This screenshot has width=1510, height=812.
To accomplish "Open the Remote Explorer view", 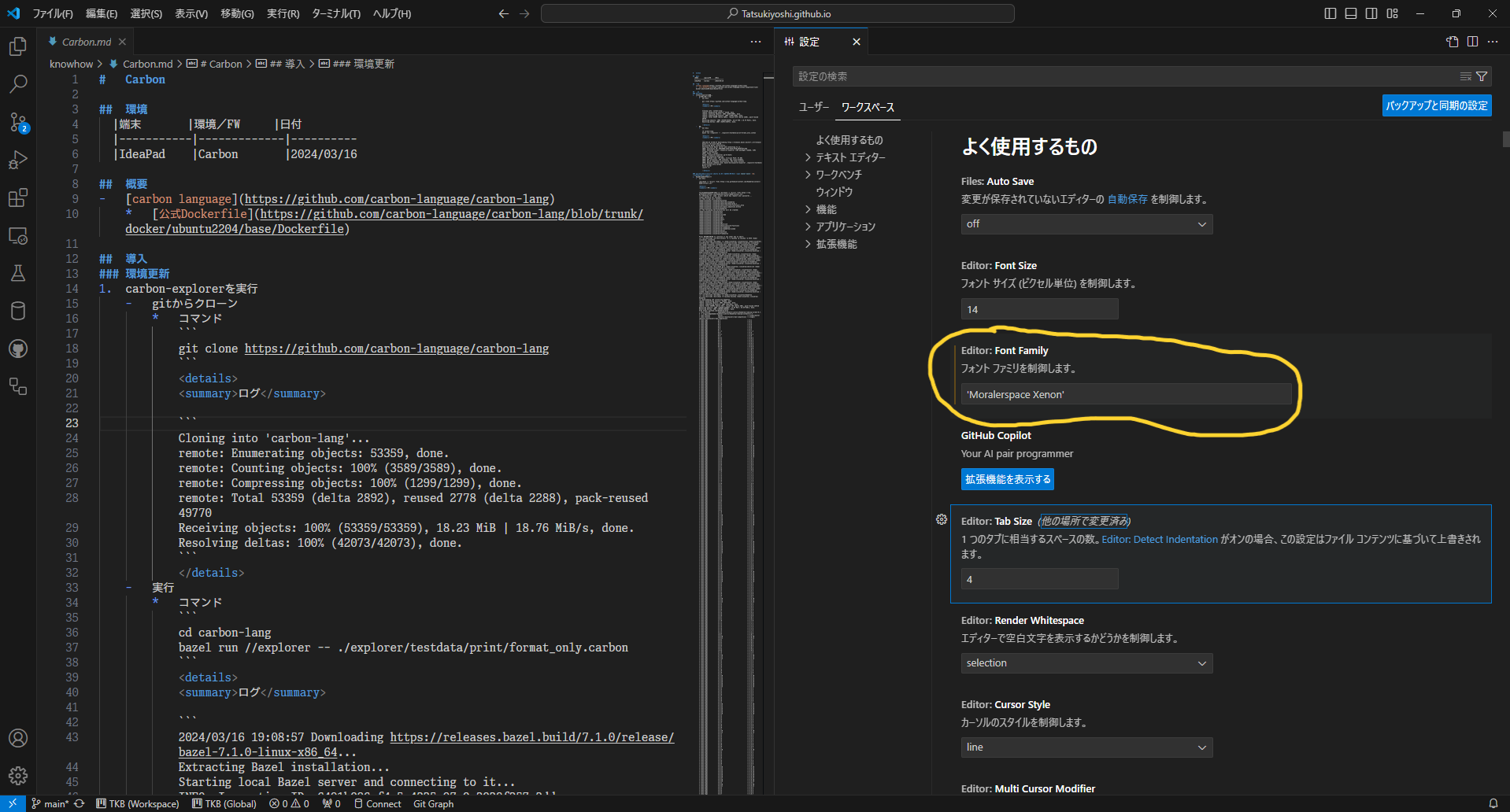I will [x=18, y=235].
